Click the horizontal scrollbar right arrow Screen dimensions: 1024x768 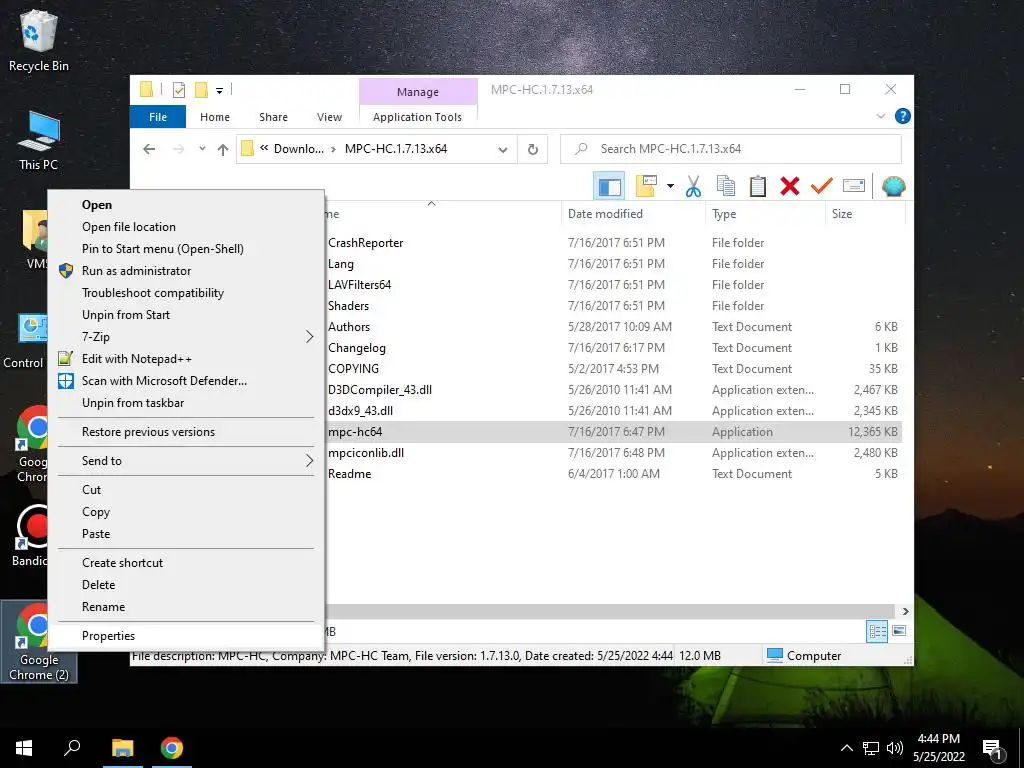coord(905,611)
